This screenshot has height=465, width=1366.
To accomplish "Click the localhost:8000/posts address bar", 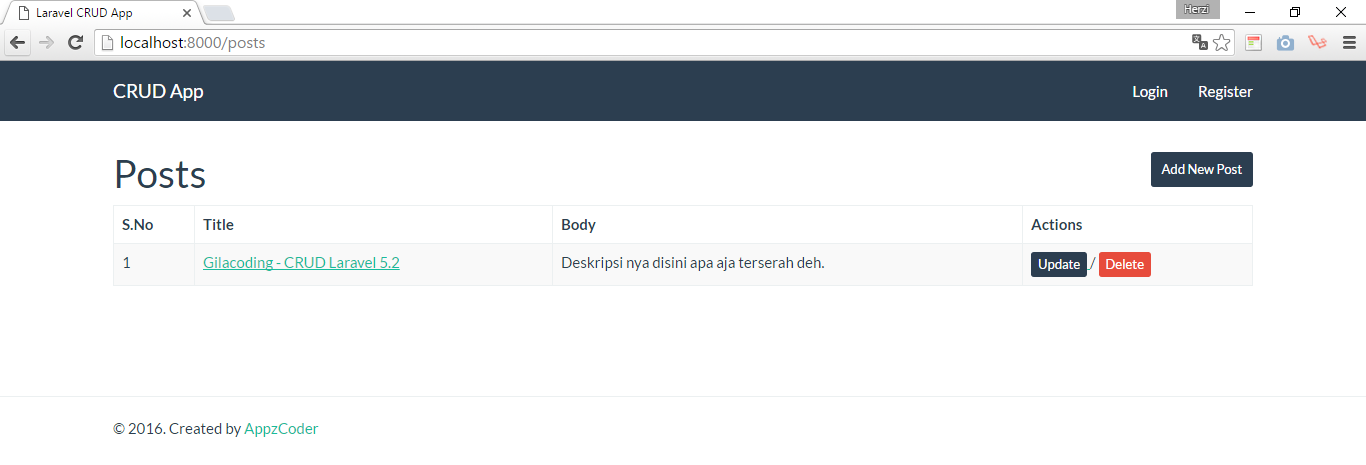I will pos(640,43).
